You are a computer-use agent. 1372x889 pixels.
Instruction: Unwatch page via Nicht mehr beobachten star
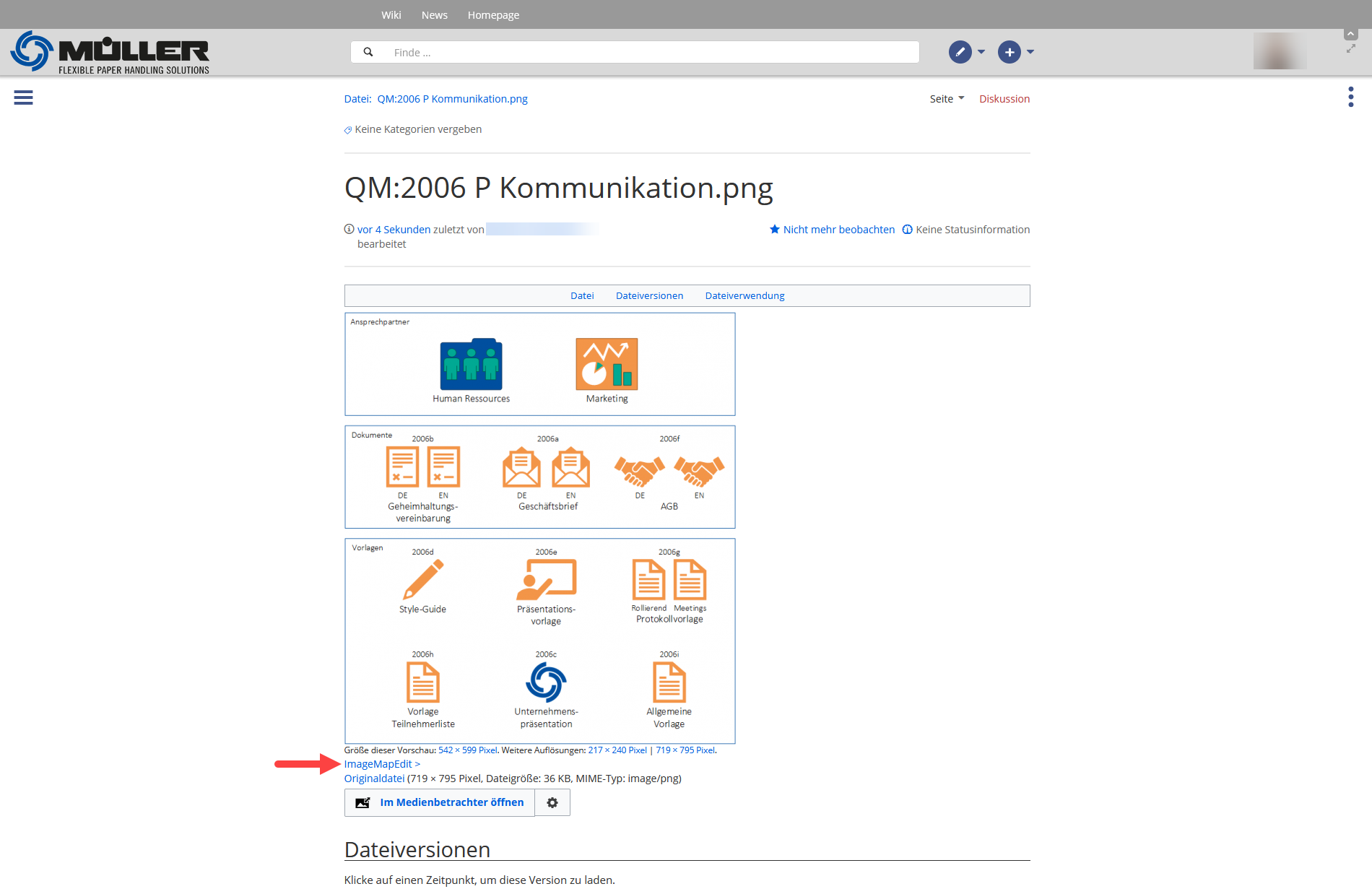(x=832, y=230)
